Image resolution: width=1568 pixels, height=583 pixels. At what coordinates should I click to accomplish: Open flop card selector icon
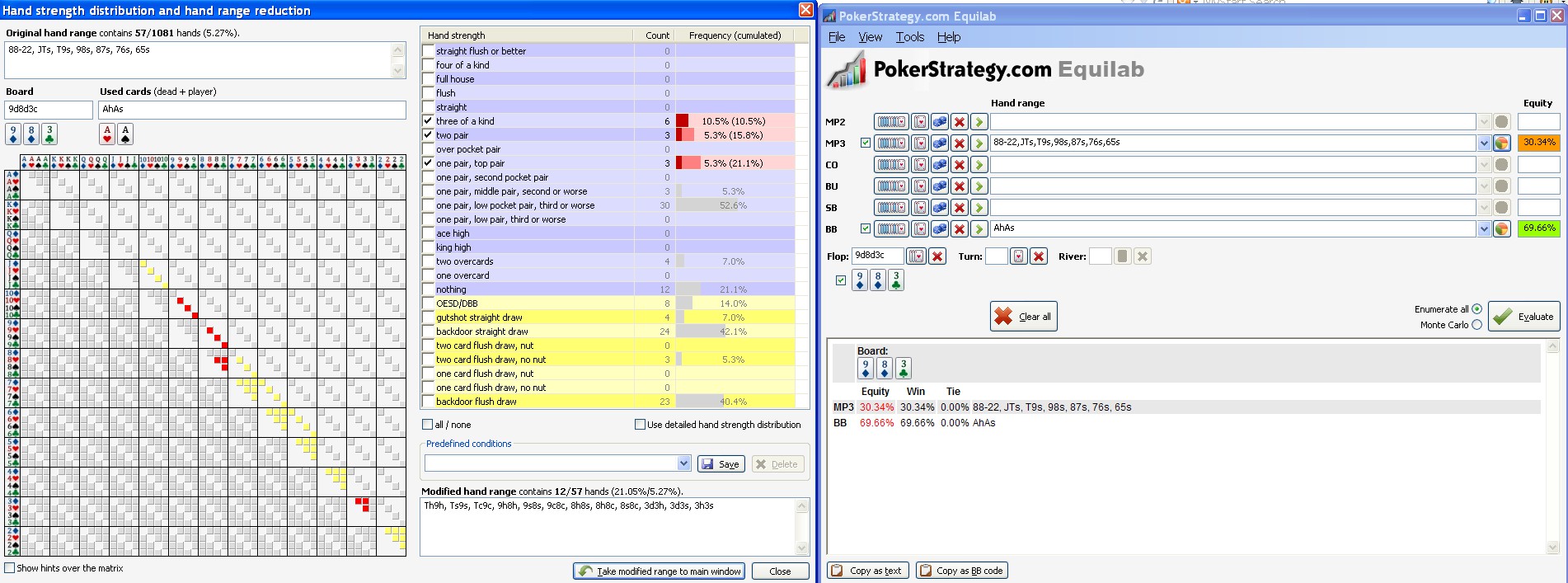[916, 256]
